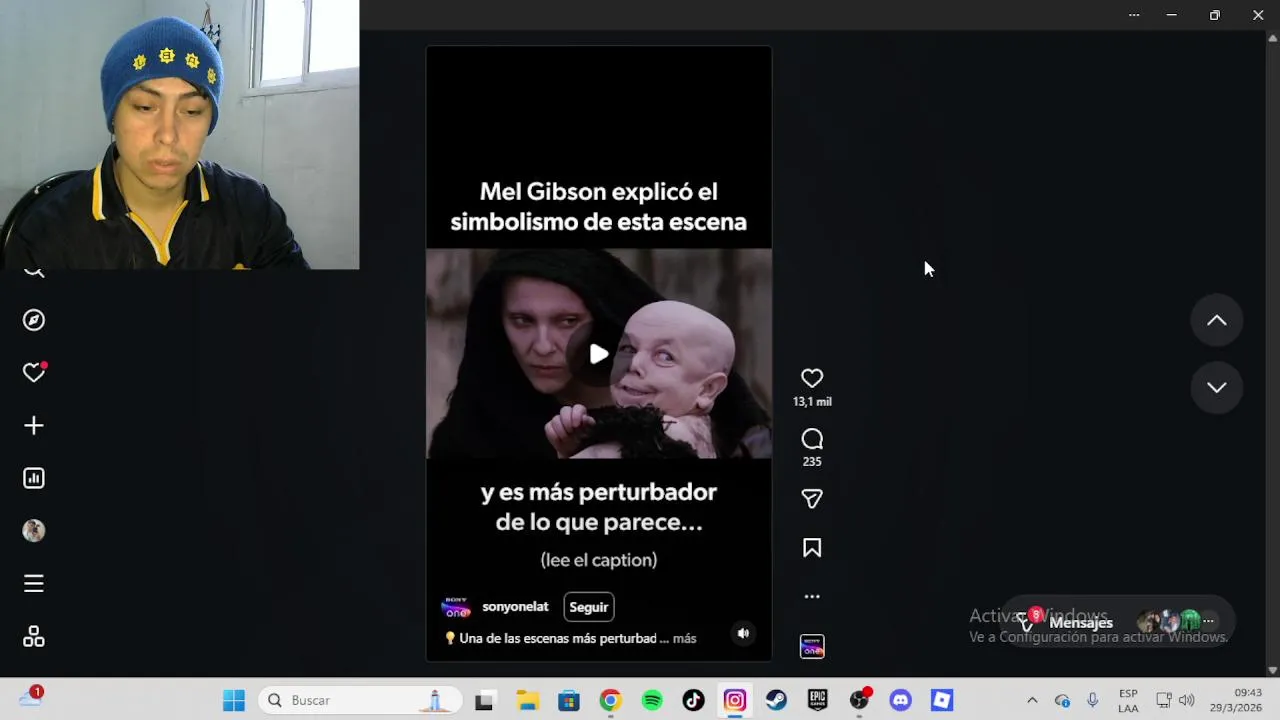Open Roblox from taskbar
The width and height of the screenshot is (1280, 720).
(x=942, y=700)
